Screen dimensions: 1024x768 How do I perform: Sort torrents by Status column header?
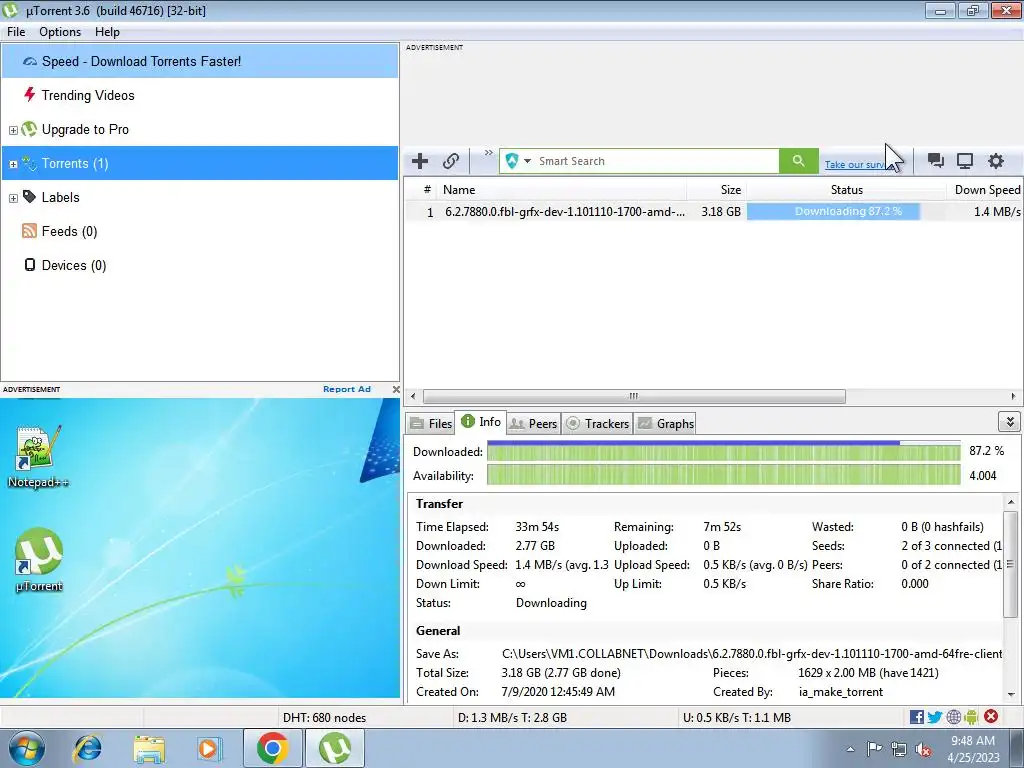846,190
